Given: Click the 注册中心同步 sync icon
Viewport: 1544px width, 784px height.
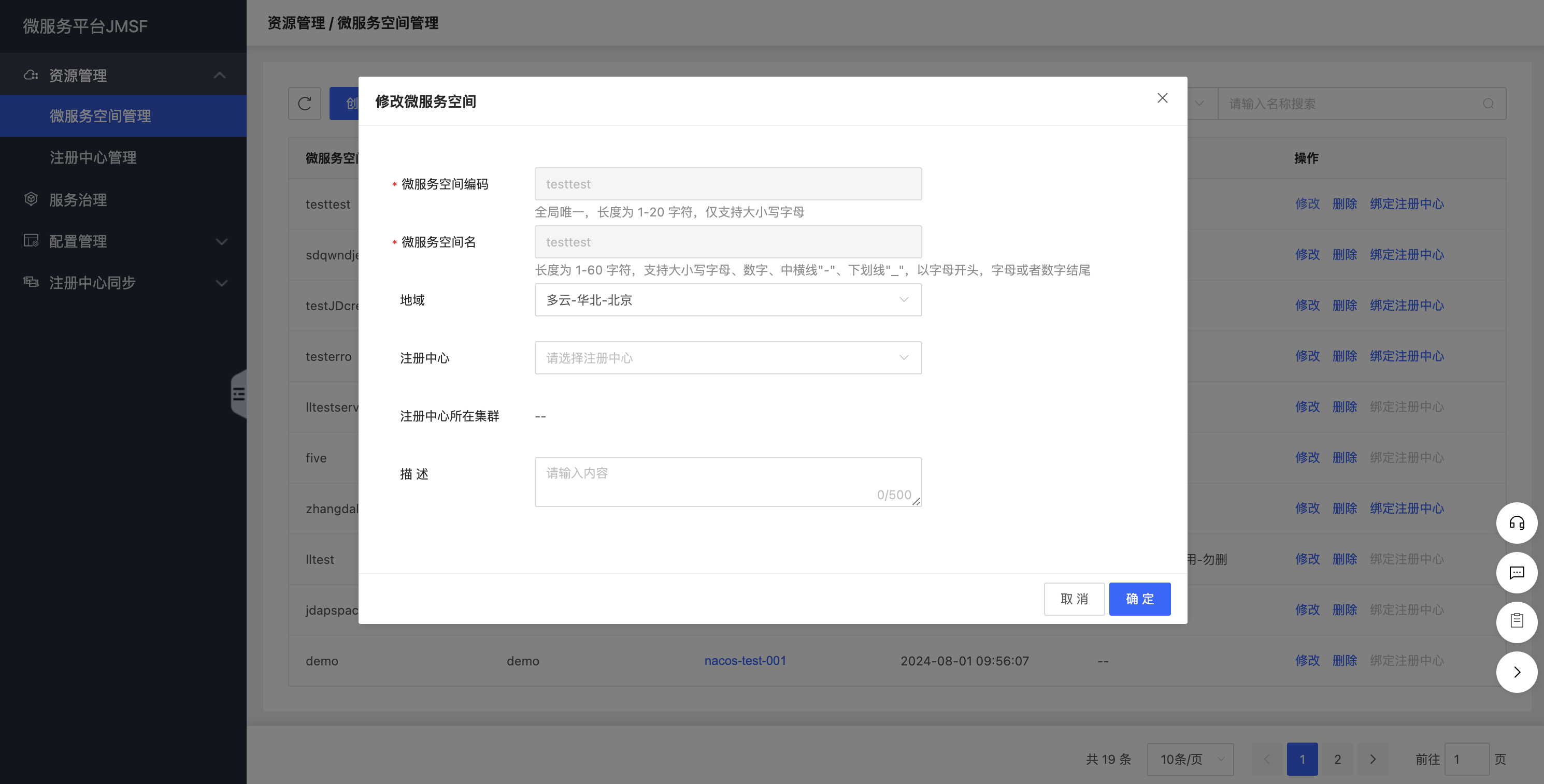Looking at the screenshot, I should coord(31,282).
